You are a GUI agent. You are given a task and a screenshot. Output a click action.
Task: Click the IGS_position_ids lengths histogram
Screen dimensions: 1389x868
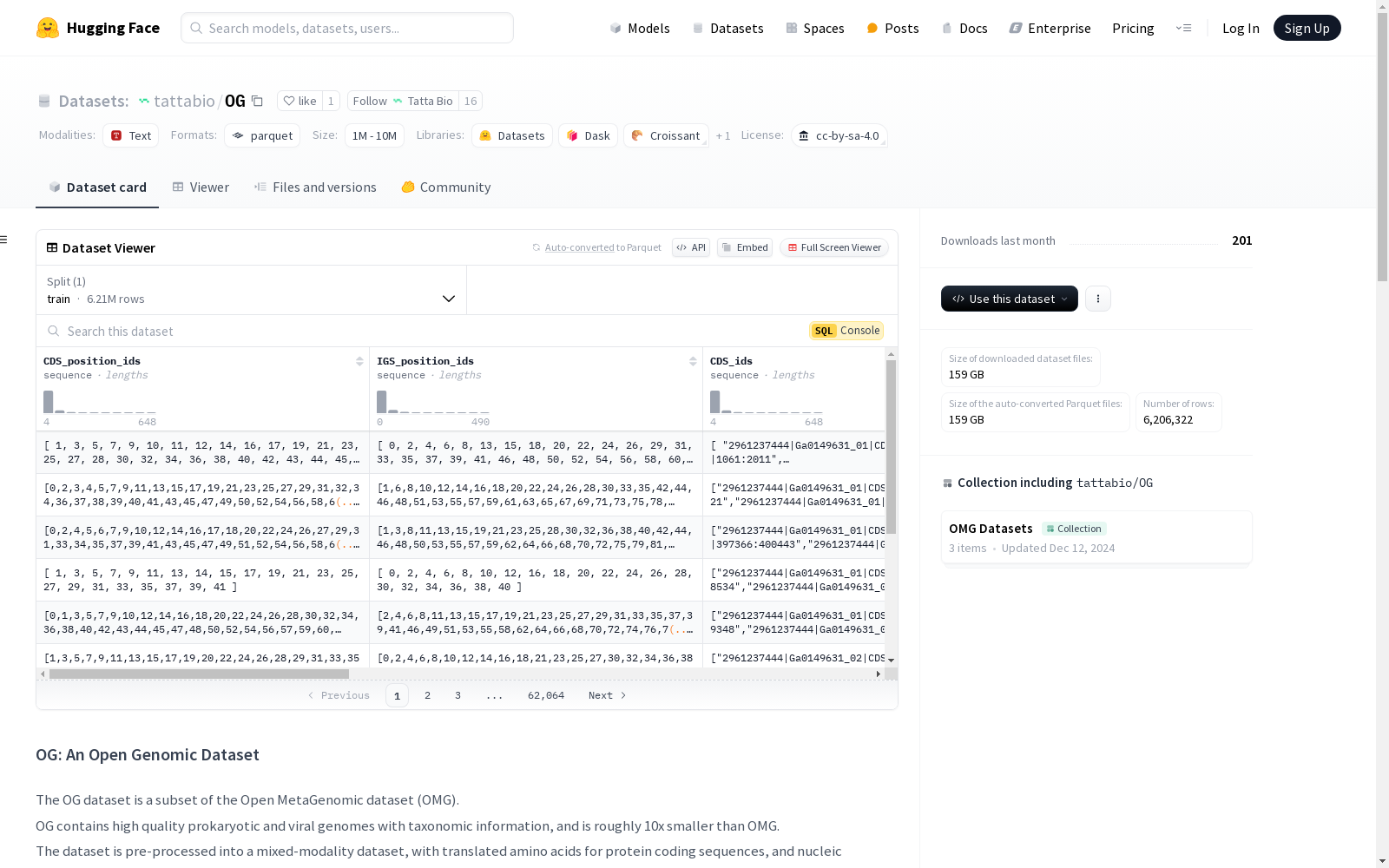point(433,402)
